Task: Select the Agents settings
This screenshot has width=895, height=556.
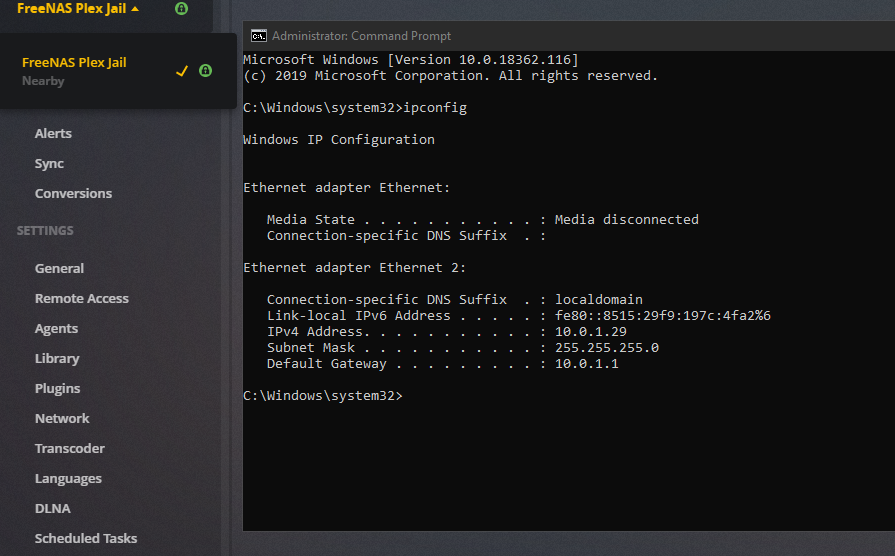Action: 57,329
